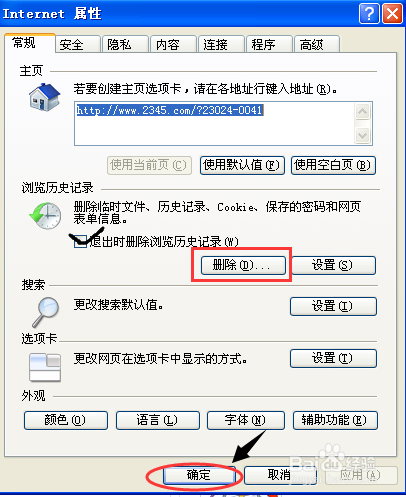Click the 删除(D)... button
The image size is (406, 497).
click(243, 265)
